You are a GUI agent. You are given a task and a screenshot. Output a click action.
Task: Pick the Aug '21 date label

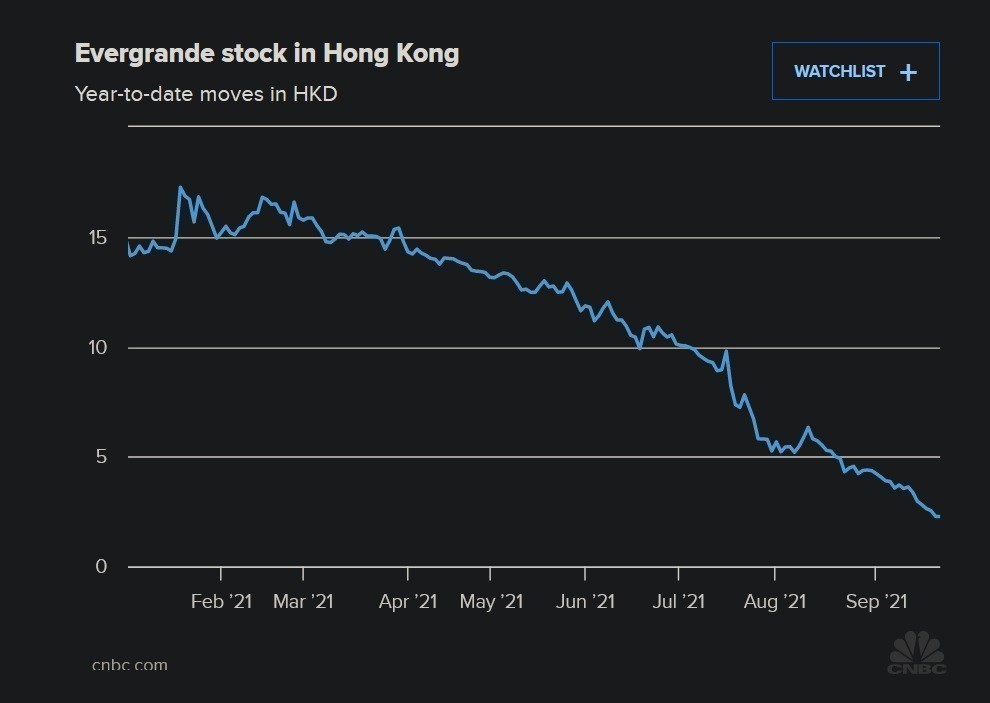[x=775, y=601]
